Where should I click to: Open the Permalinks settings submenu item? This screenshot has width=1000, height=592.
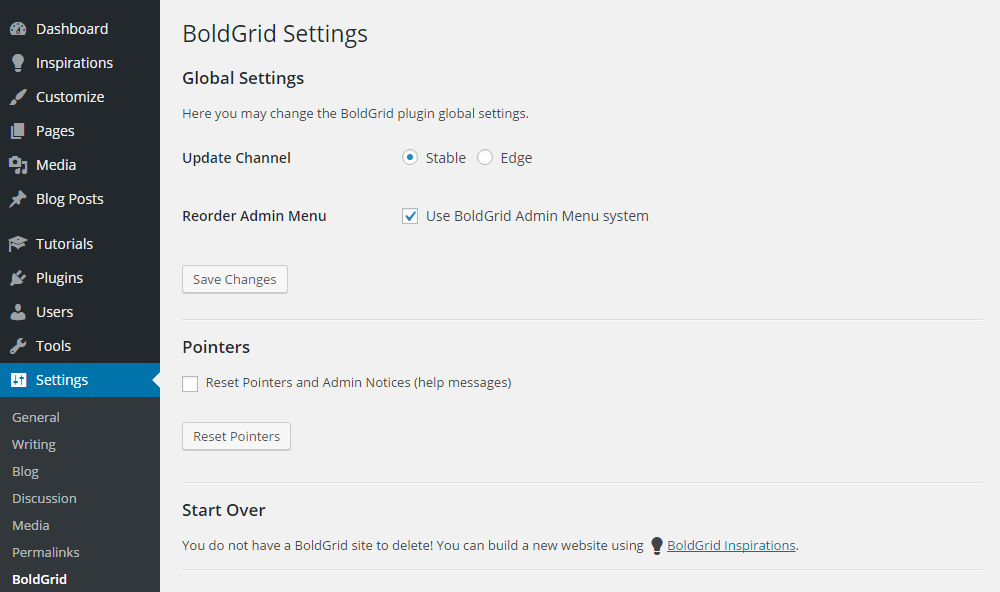(x=46, y=552)
